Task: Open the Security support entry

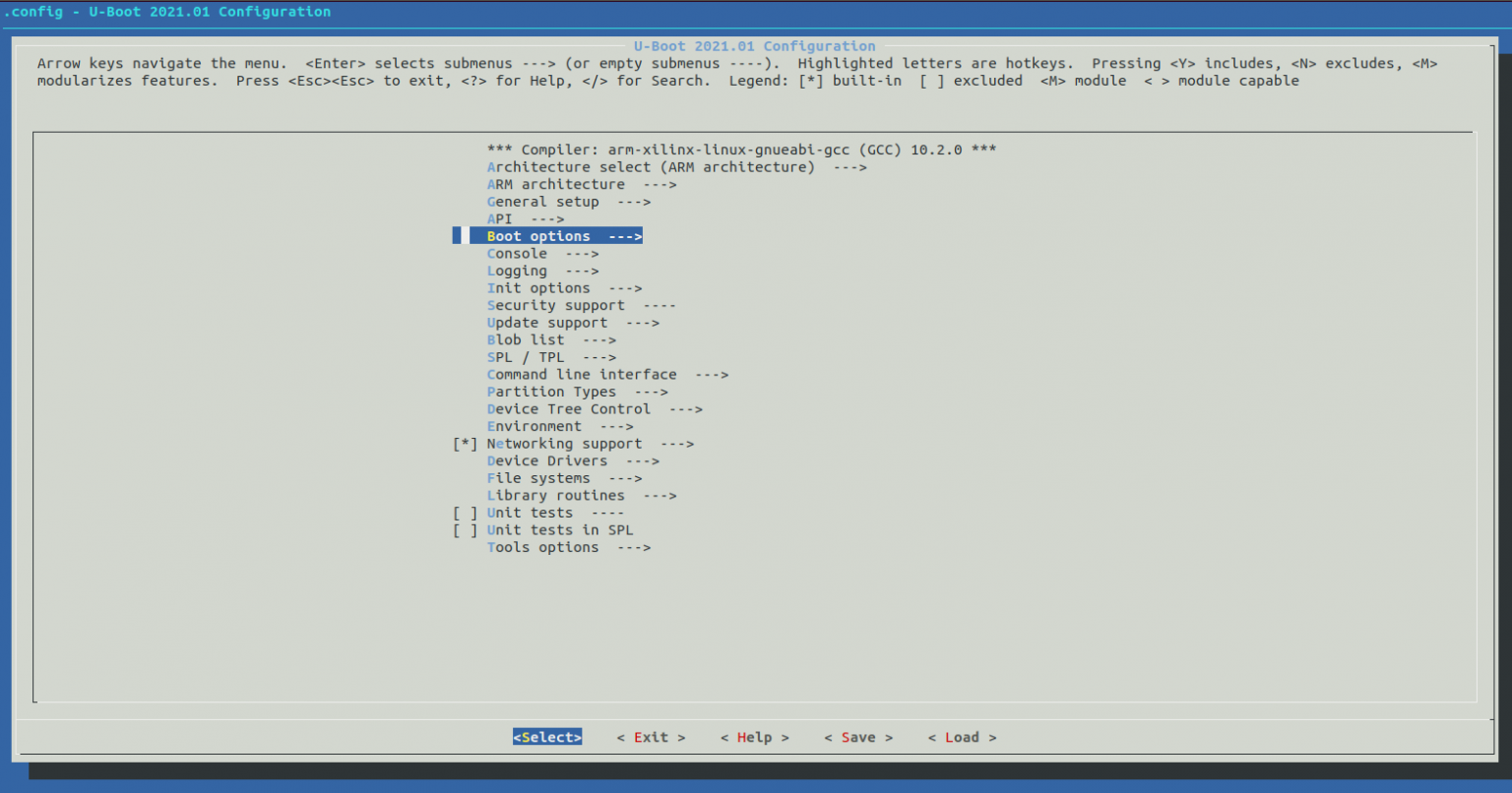Action: 554,305
